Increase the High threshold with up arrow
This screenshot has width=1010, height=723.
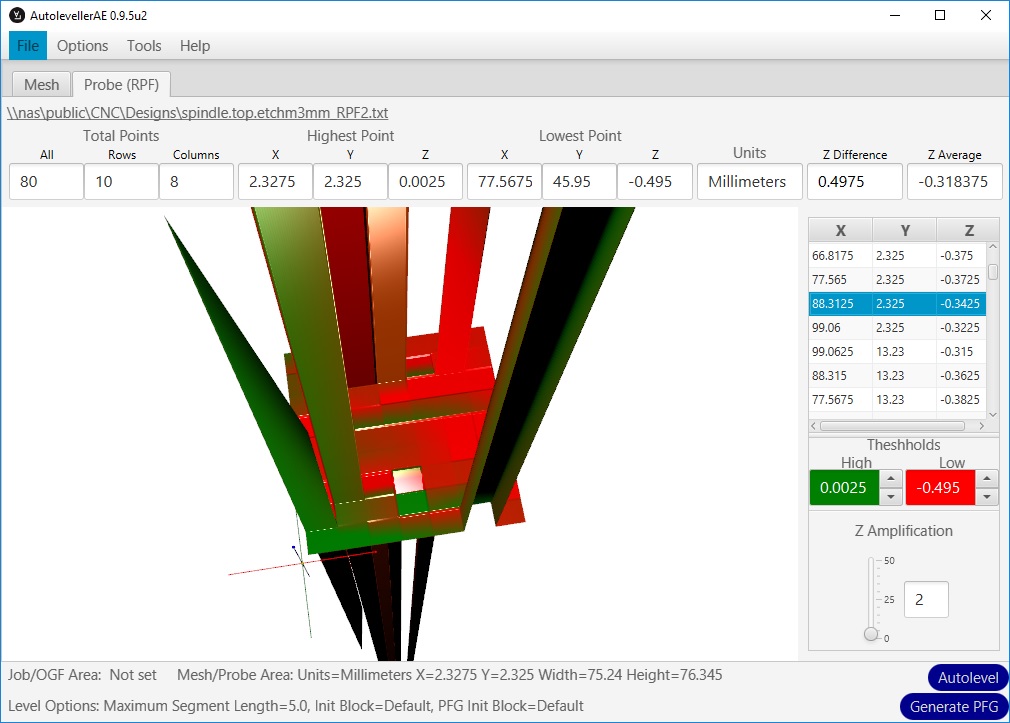[x=891, y=480]
